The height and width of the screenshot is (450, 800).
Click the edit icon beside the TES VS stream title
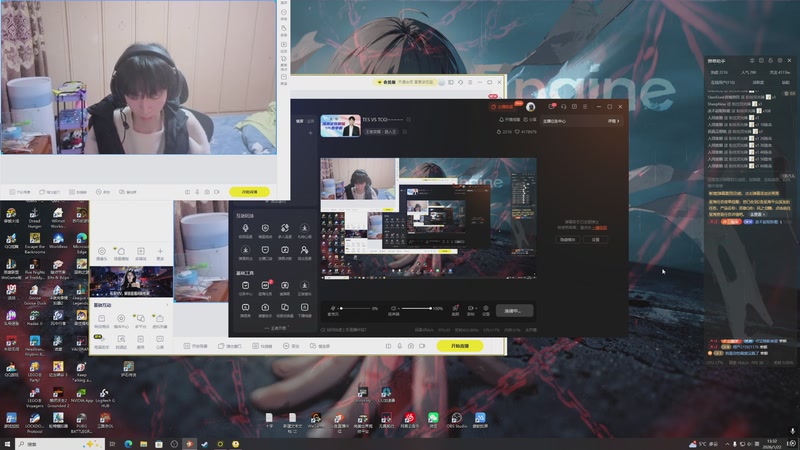(x=409, y=119)
